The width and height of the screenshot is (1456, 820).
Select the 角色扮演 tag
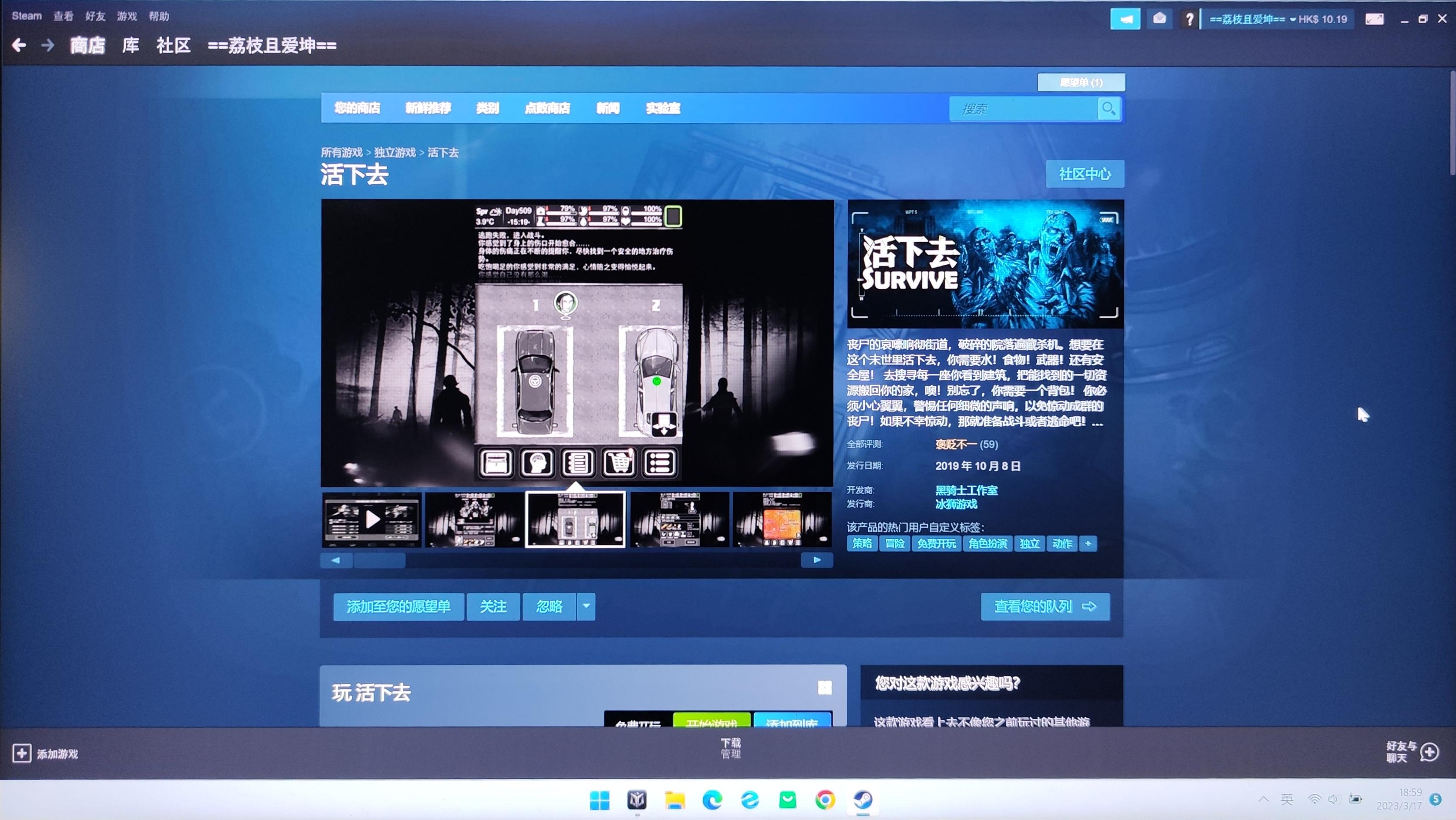tap(988, 543)
